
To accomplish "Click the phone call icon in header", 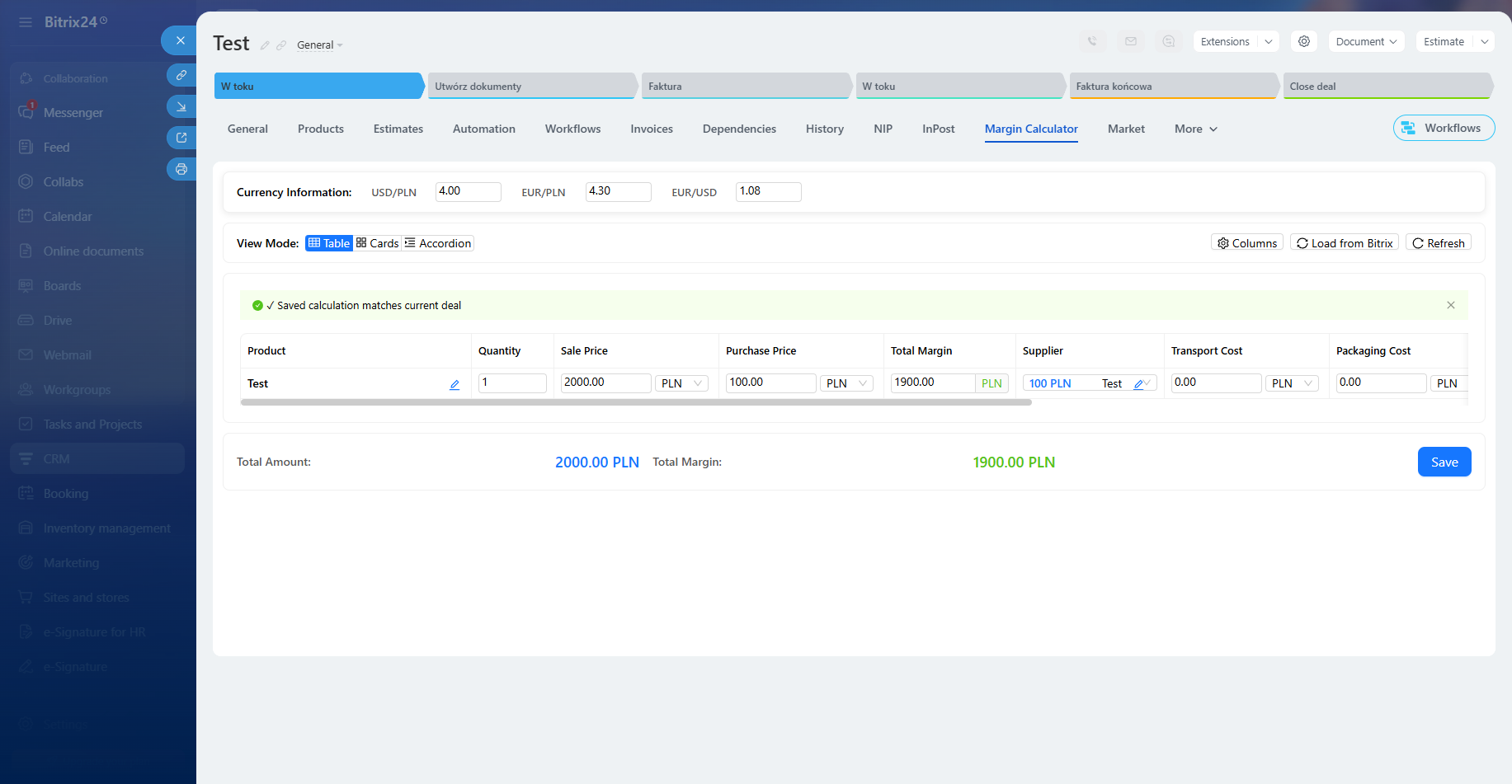I will point(1092,41).
